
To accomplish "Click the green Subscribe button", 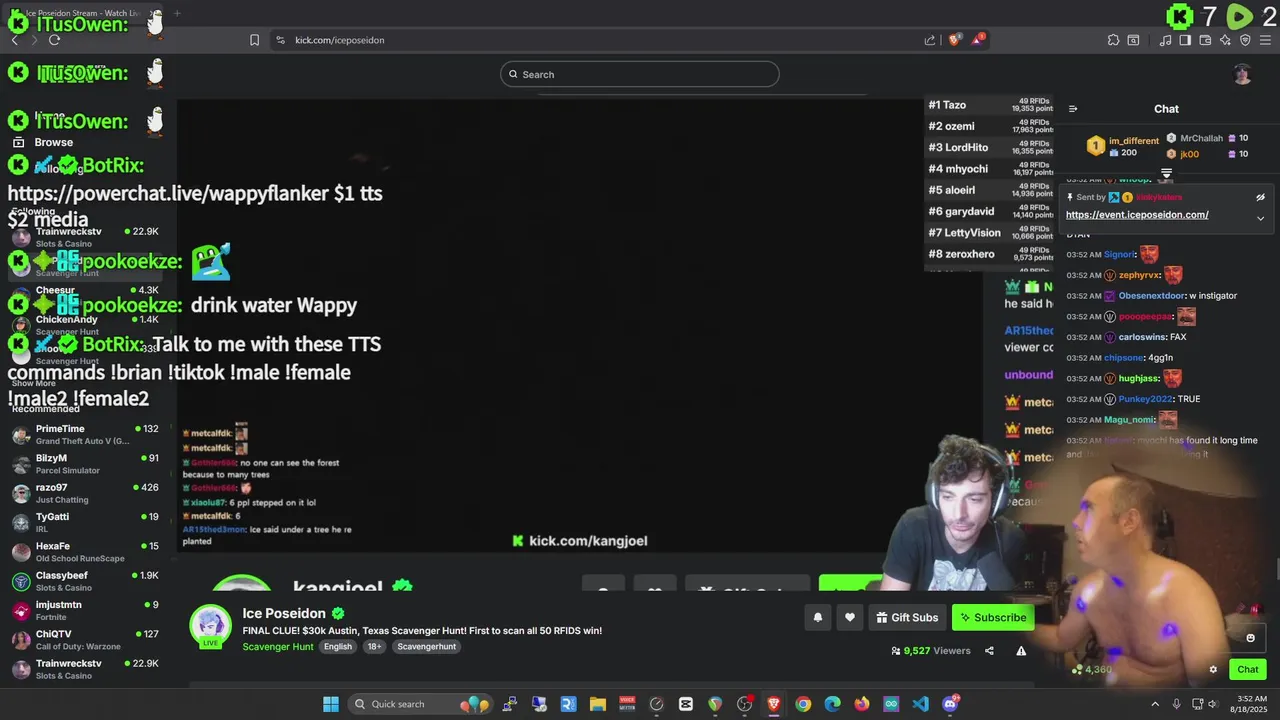I will [x=992, y=617].
